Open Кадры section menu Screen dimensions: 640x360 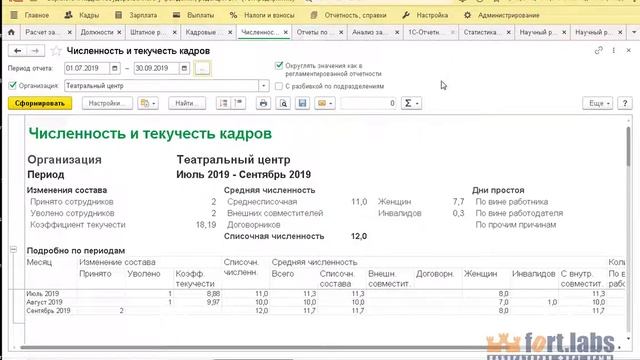click(x=82, y=15)
